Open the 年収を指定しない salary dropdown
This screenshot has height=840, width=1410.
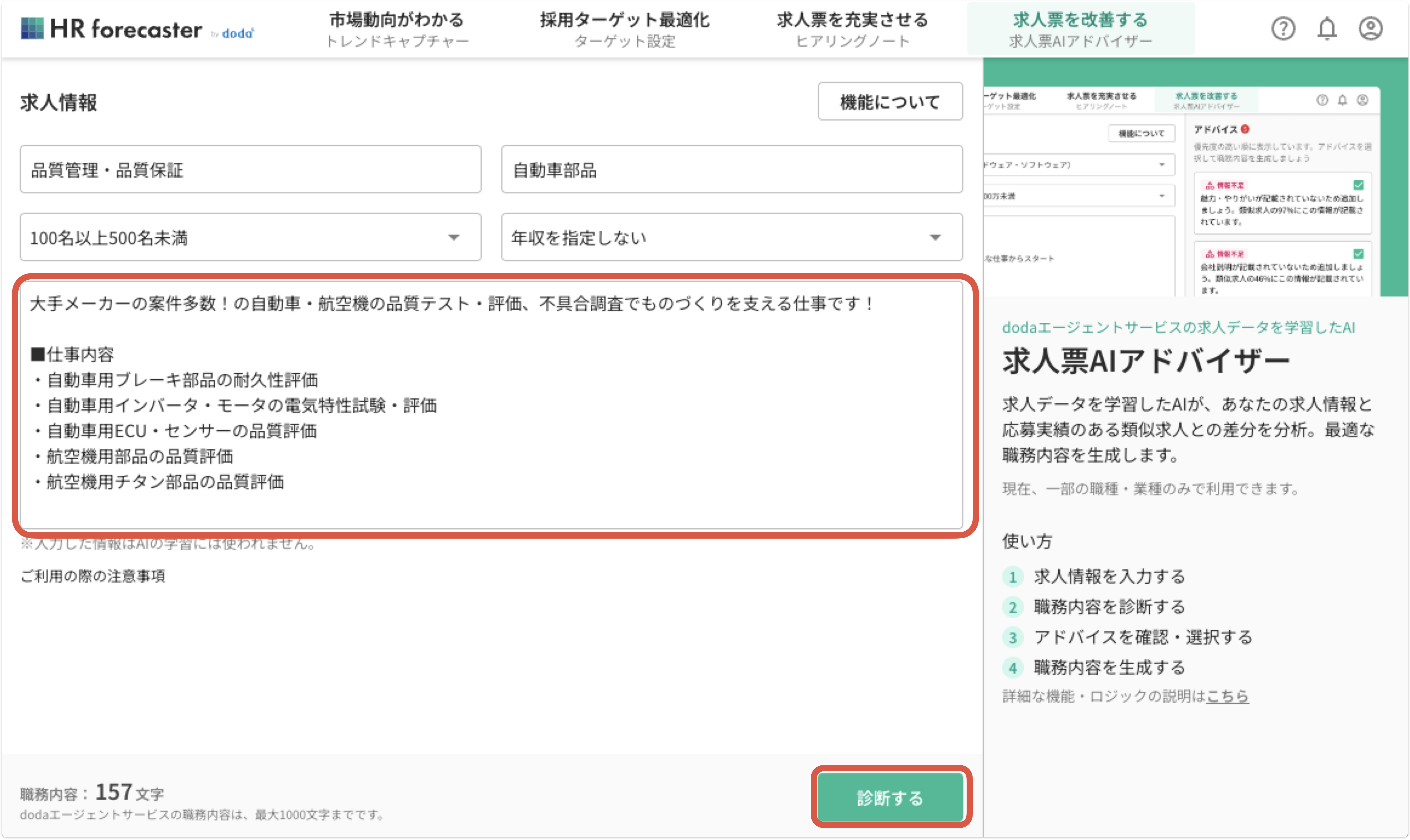(731, 238)
